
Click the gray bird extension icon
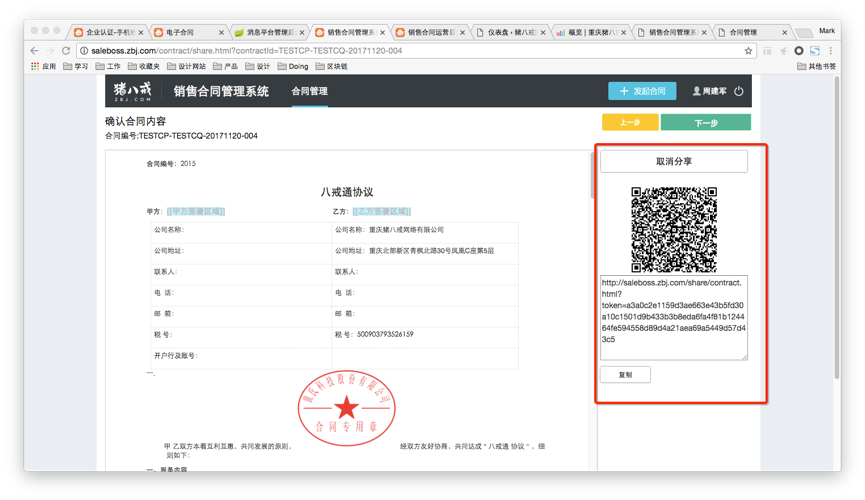pyautogui.click(x=783, y=50)
